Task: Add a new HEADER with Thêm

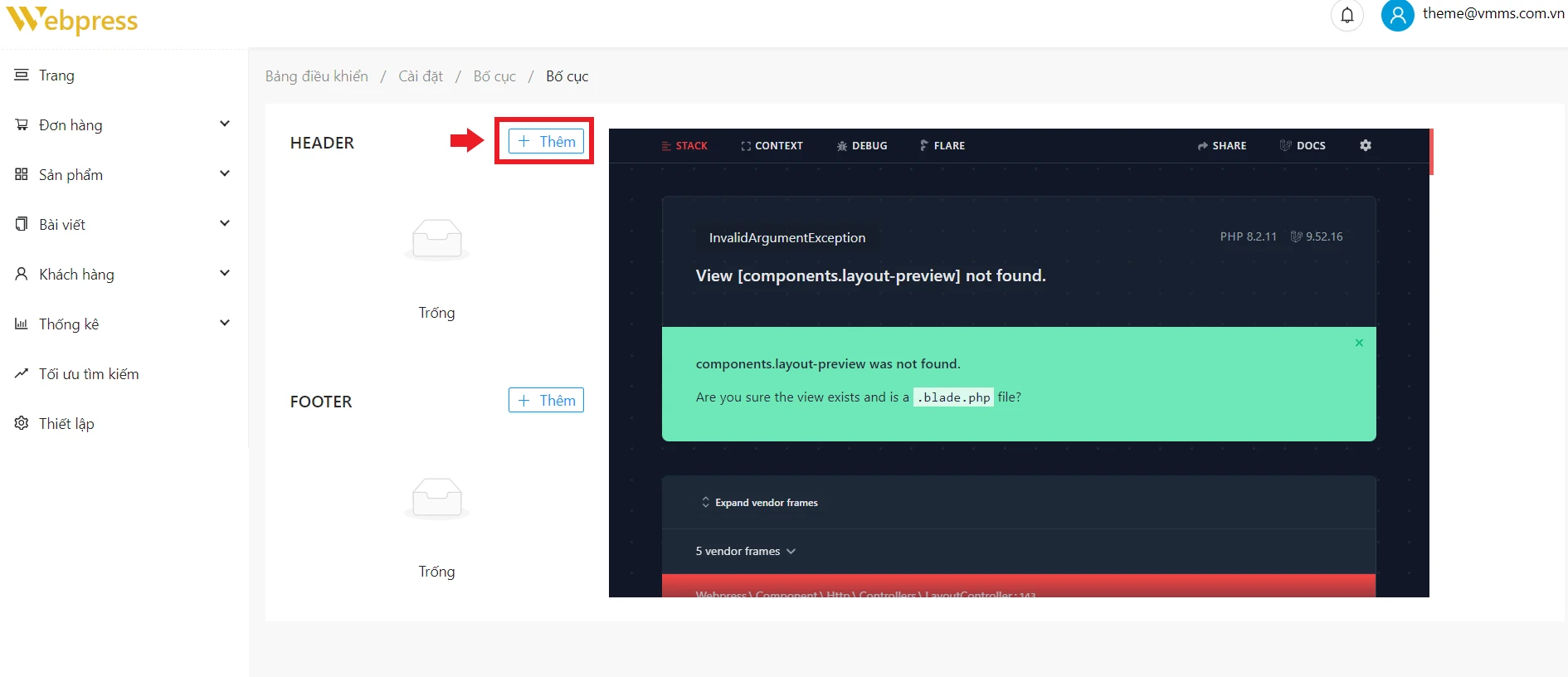Action: click(546, 142)
